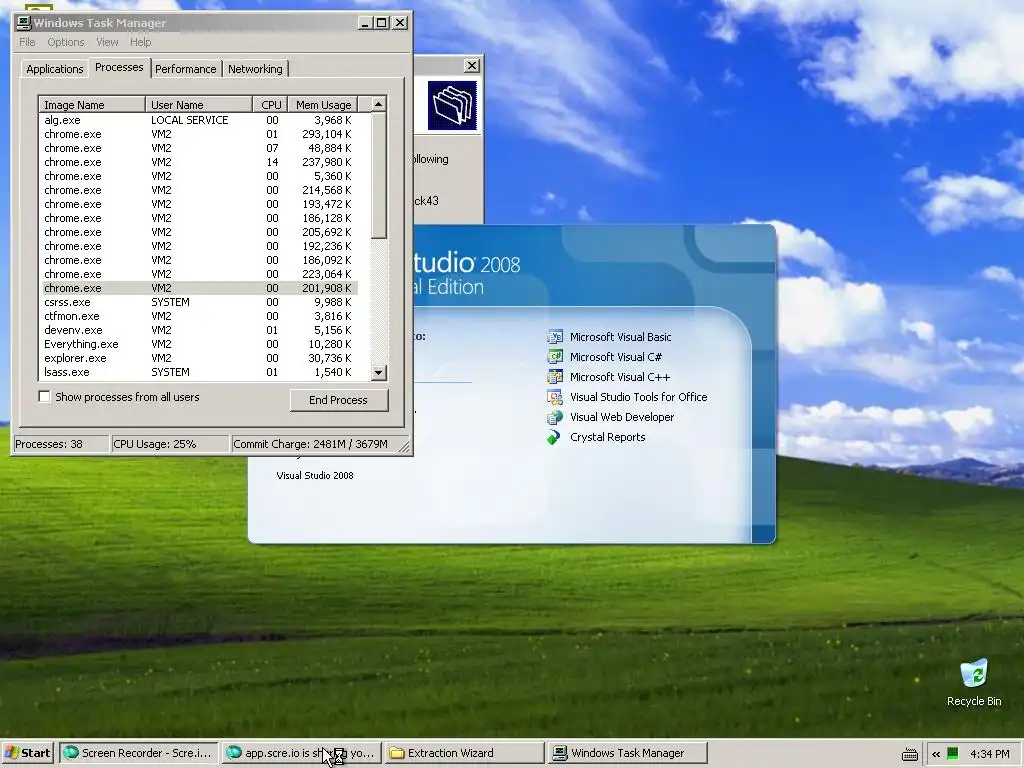
Task: Select the ctfmon.exe process
Action: pos(199,316)
